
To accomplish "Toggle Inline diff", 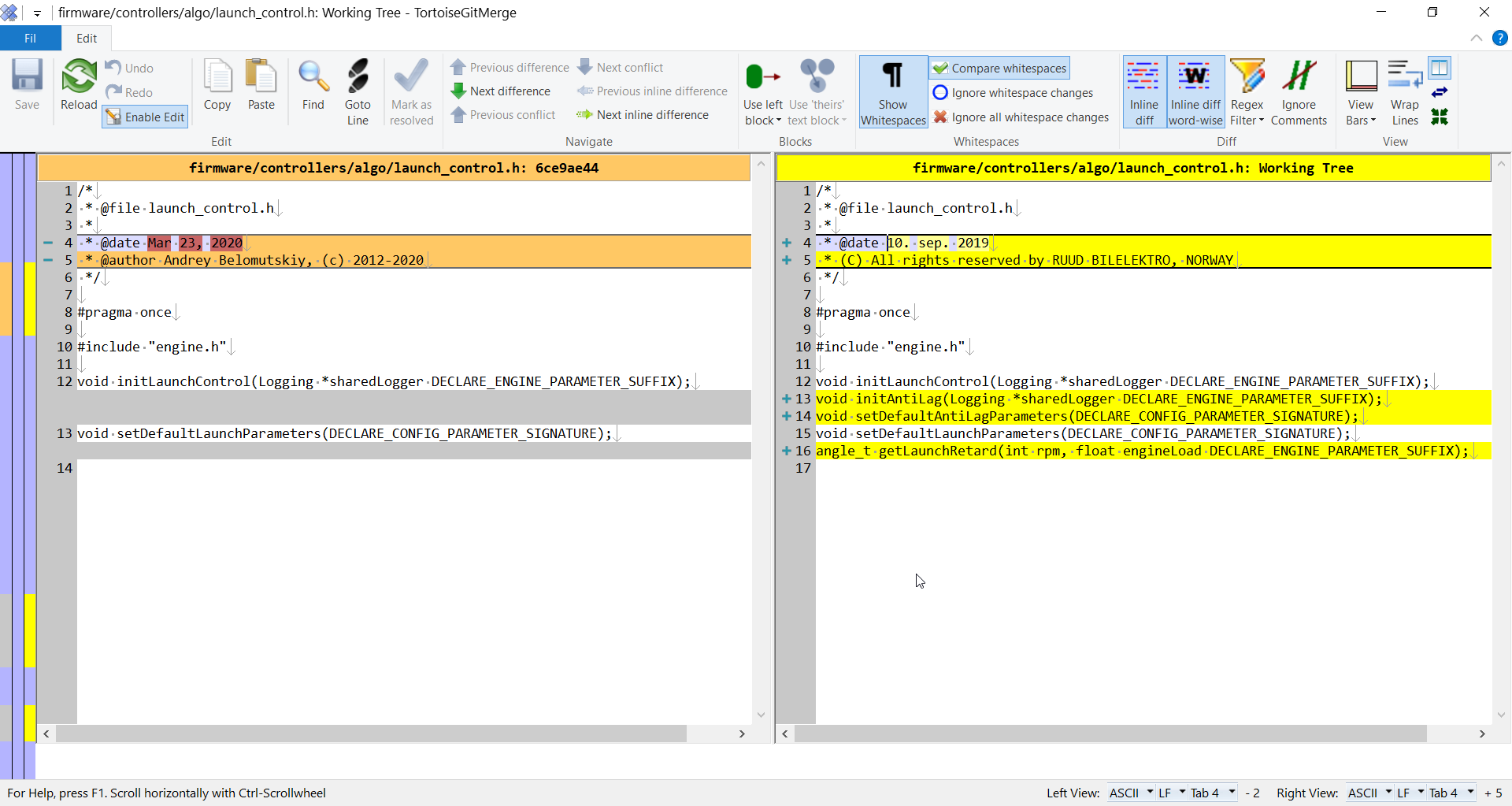I will 1144,91.
